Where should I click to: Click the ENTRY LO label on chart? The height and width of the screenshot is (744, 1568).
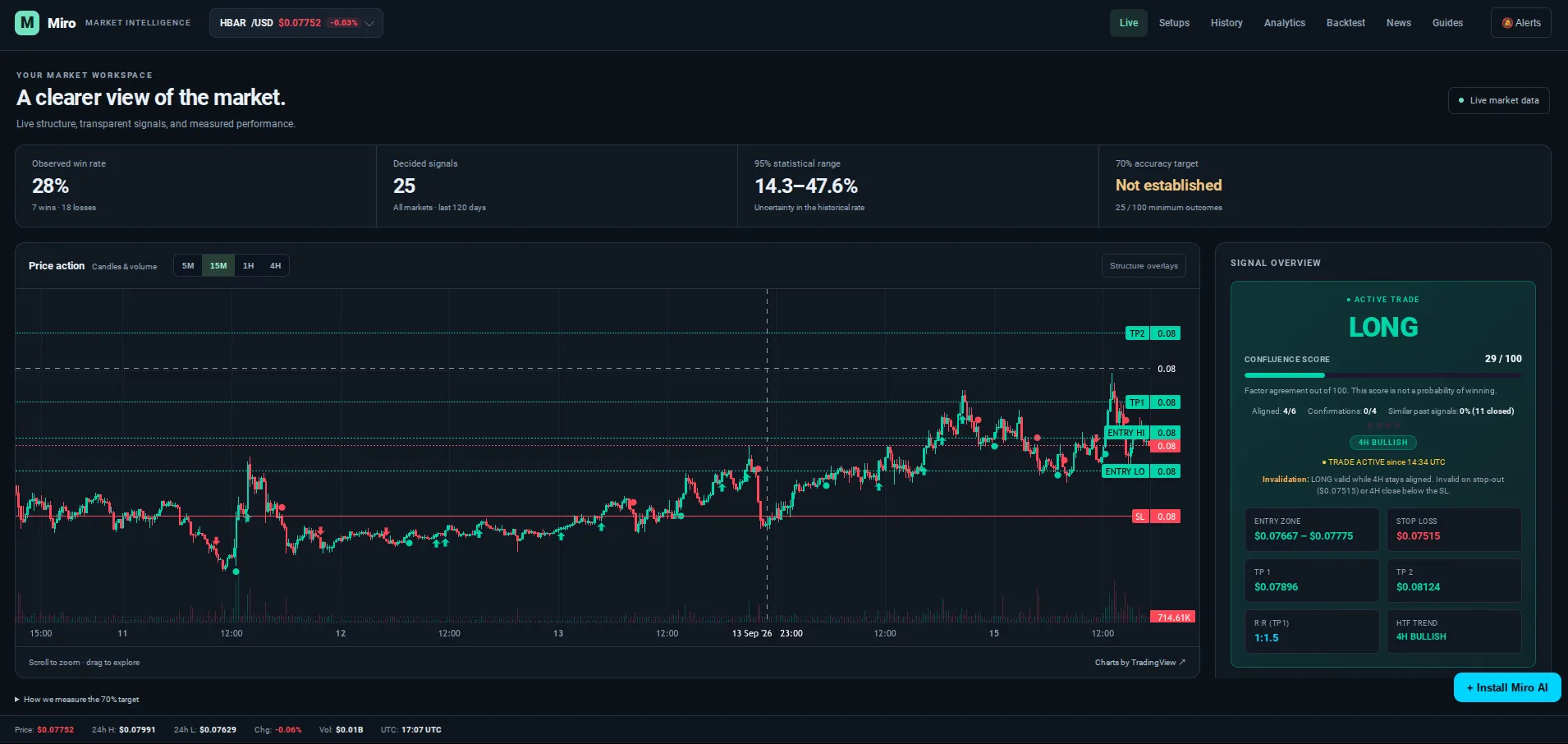[1141, 471]
